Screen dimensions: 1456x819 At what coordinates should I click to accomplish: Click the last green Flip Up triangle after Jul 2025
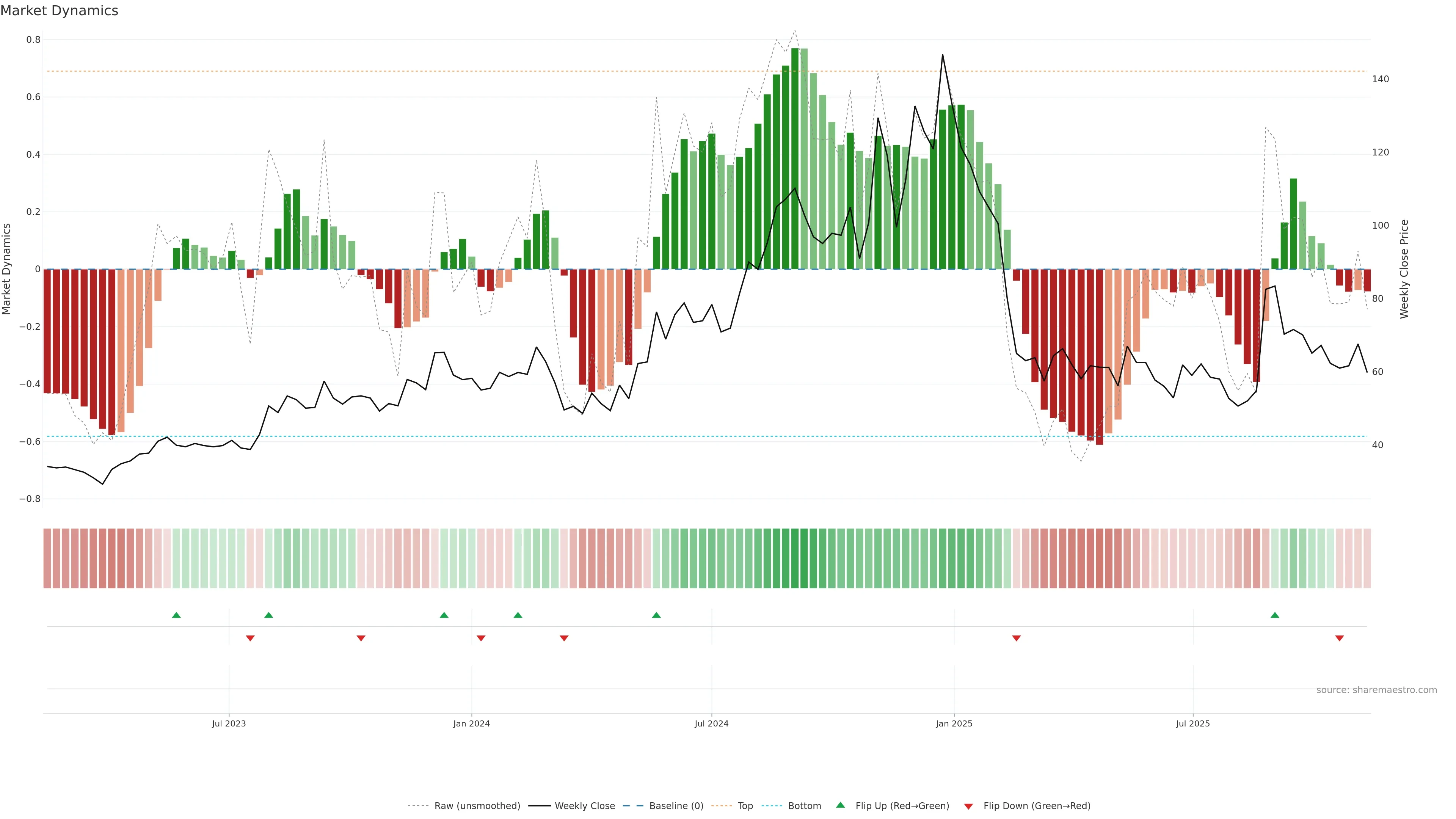[1274, 615]
